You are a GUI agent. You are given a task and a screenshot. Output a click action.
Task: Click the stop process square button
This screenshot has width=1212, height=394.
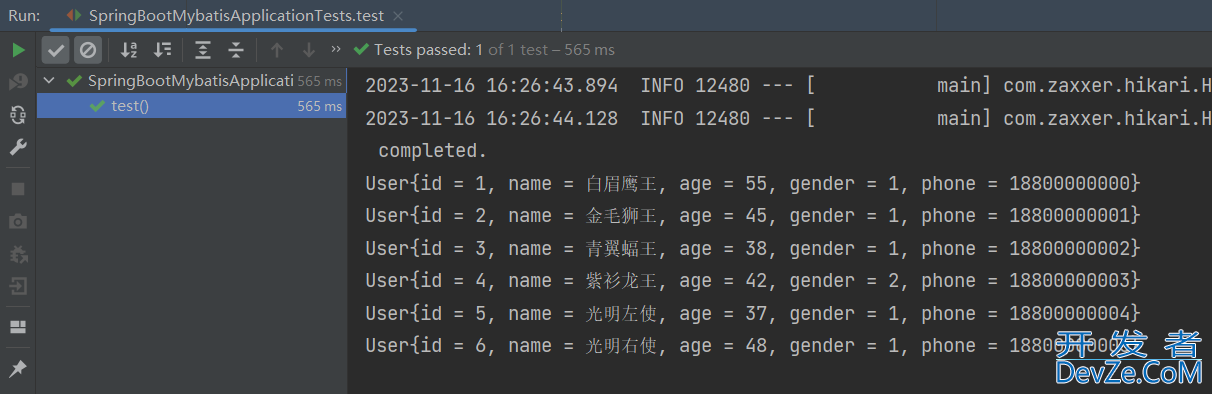[18, 188]
